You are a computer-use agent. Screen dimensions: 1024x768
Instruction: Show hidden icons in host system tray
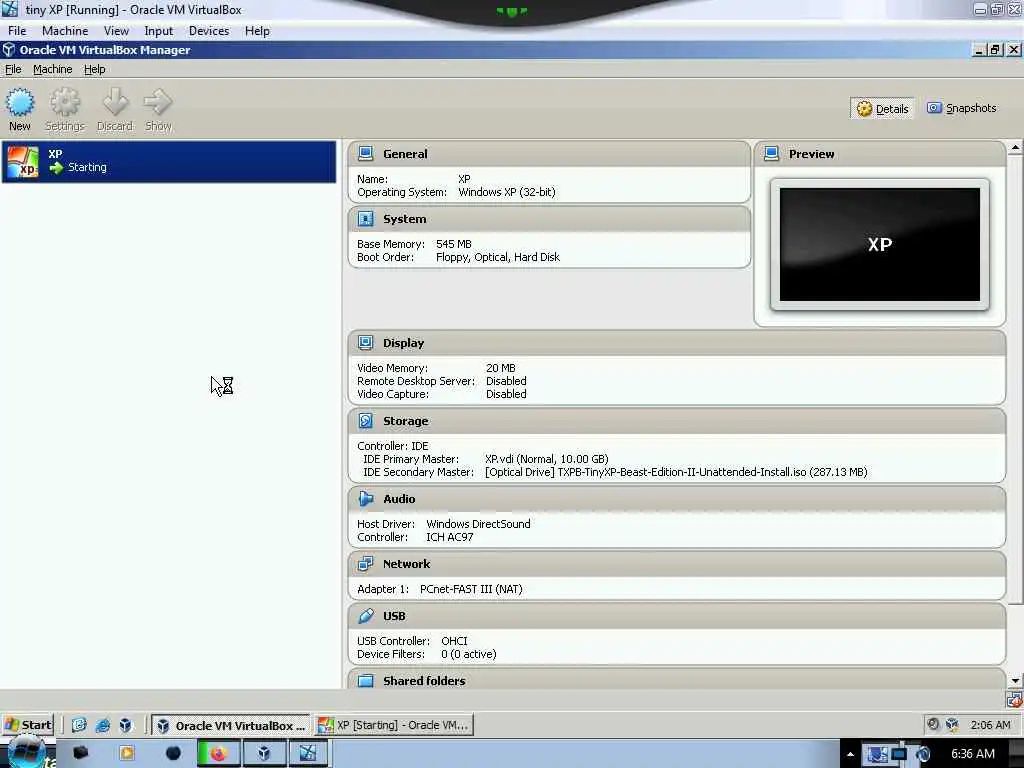(x=850, y=754)
